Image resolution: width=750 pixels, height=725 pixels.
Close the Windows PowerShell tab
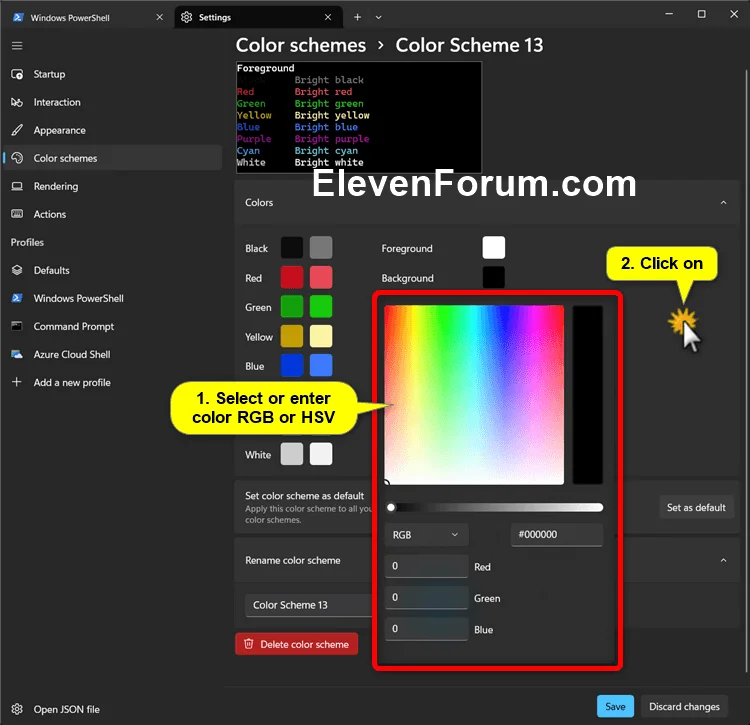(x=160, y=17)
